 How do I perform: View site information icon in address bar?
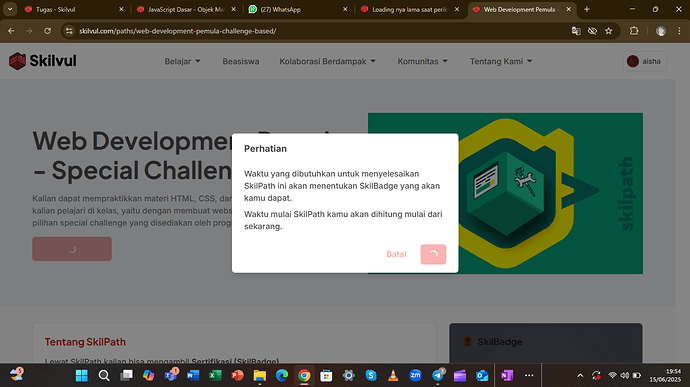point(69,31)
